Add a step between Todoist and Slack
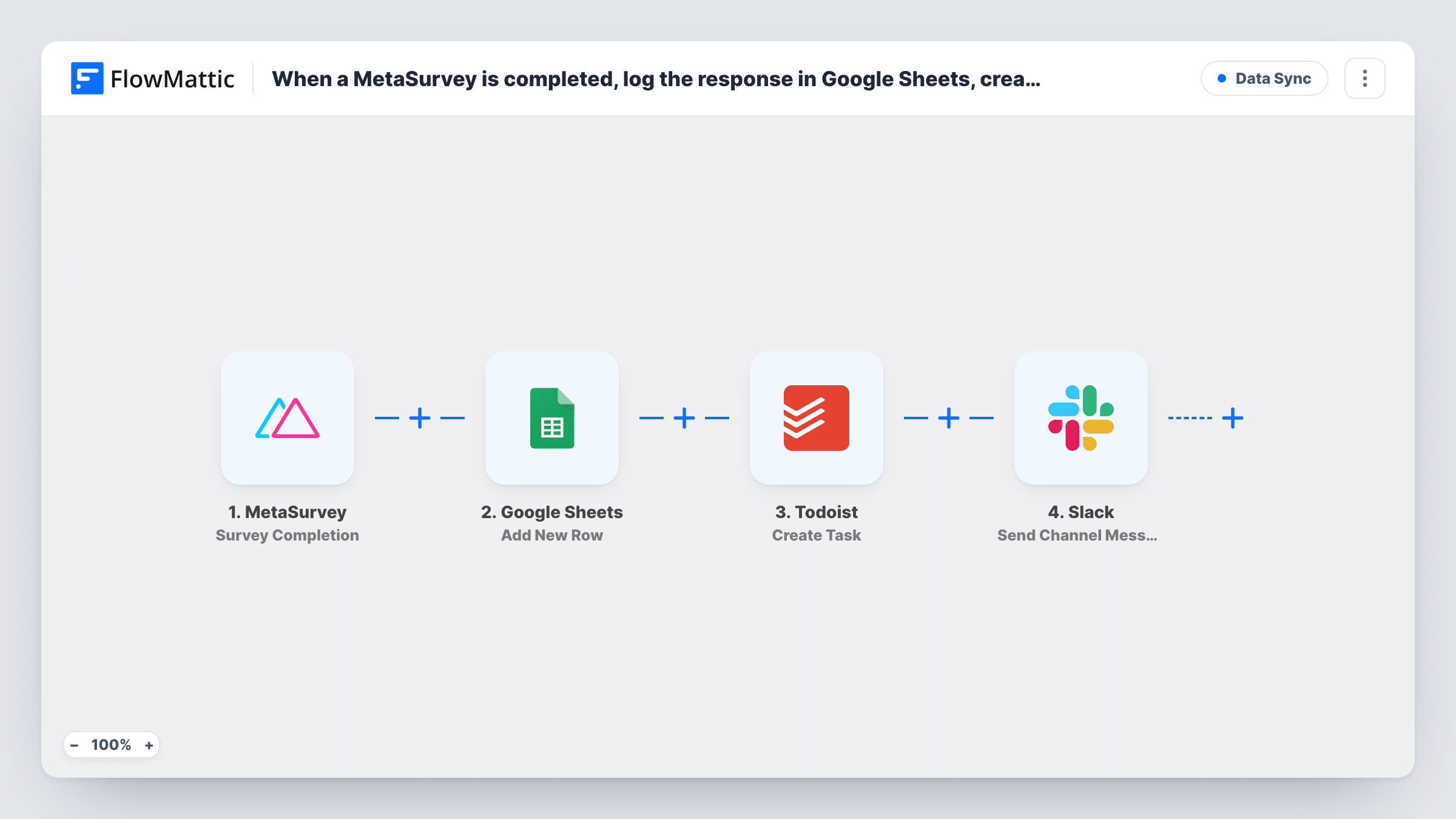This screenshot has width=1456, height=819. click(x=949, y=418)
